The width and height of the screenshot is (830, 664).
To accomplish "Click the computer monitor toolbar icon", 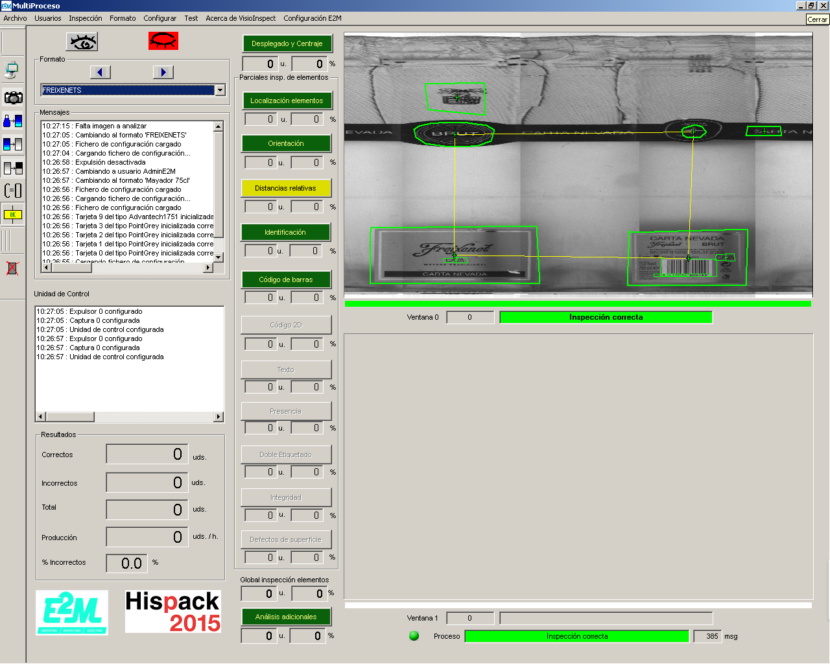I will (12, 69).
